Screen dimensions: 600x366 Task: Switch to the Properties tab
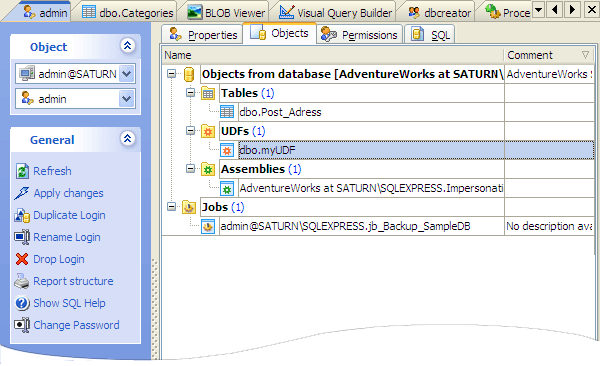pos(202,34)
